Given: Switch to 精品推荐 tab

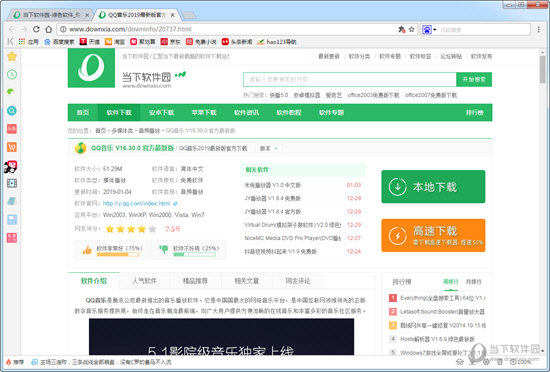Looking at the screenshot, I should pos(195,281).
